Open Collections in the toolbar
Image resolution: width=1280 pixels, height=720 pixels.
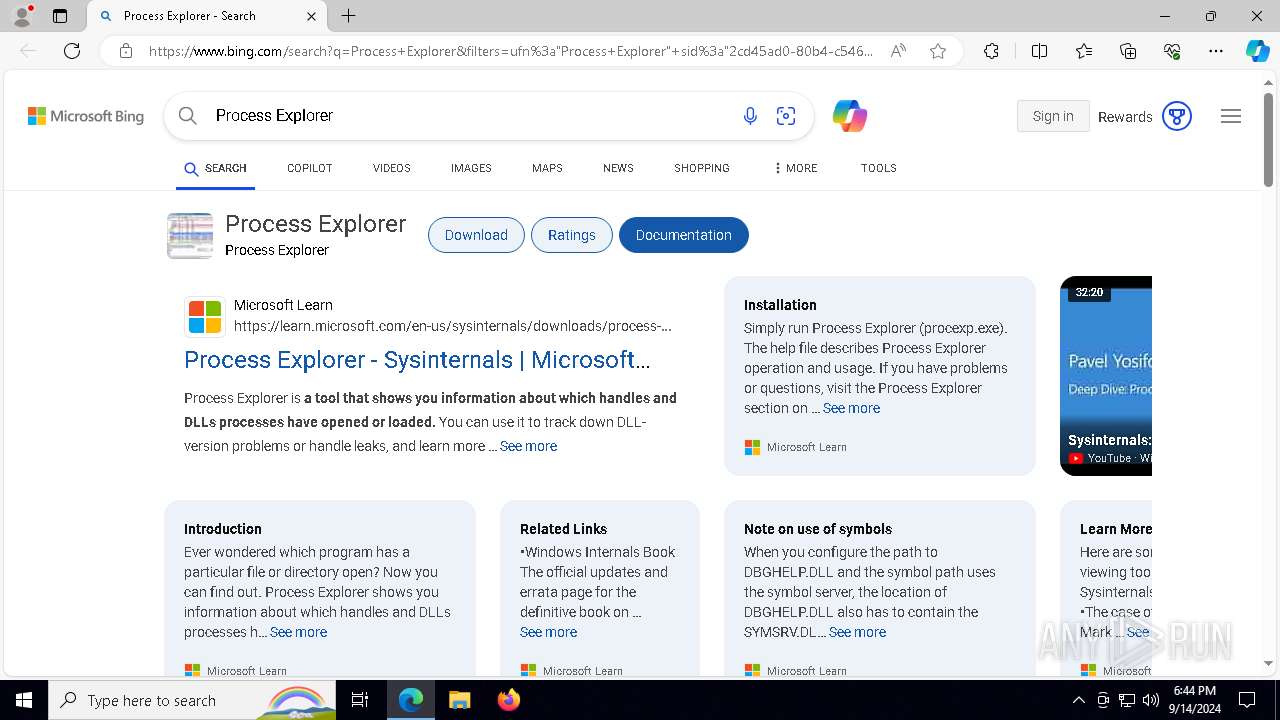1128,51
